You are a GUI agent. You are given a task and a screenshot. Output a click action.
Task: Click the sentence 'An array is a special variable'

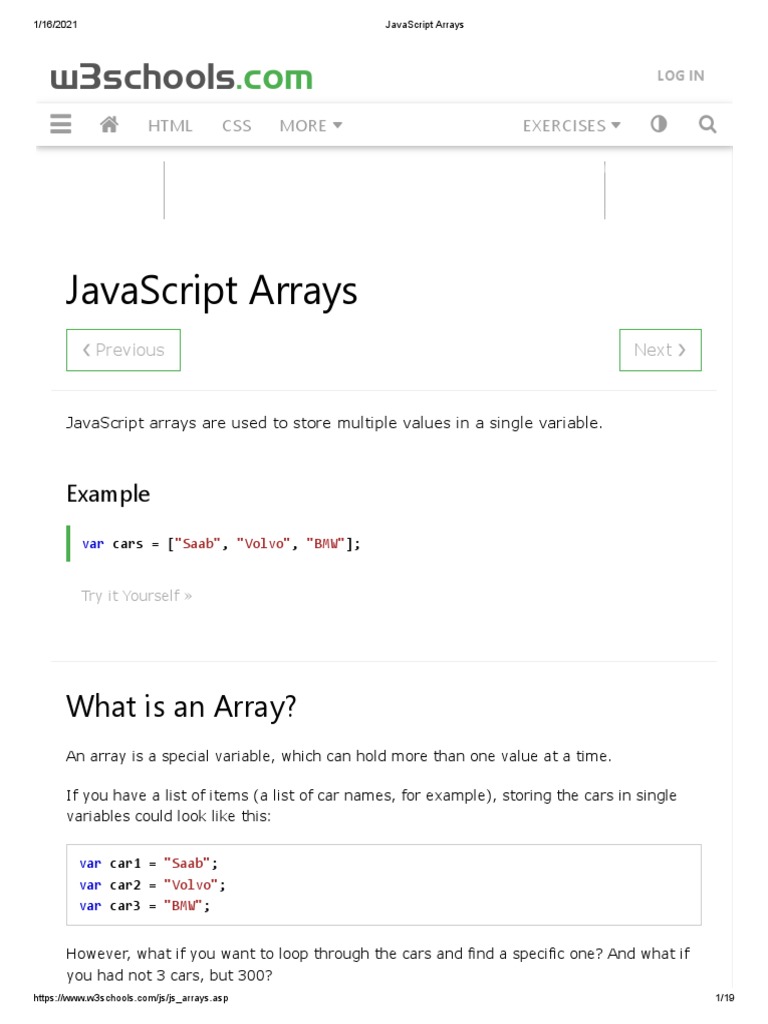(338, 756)
